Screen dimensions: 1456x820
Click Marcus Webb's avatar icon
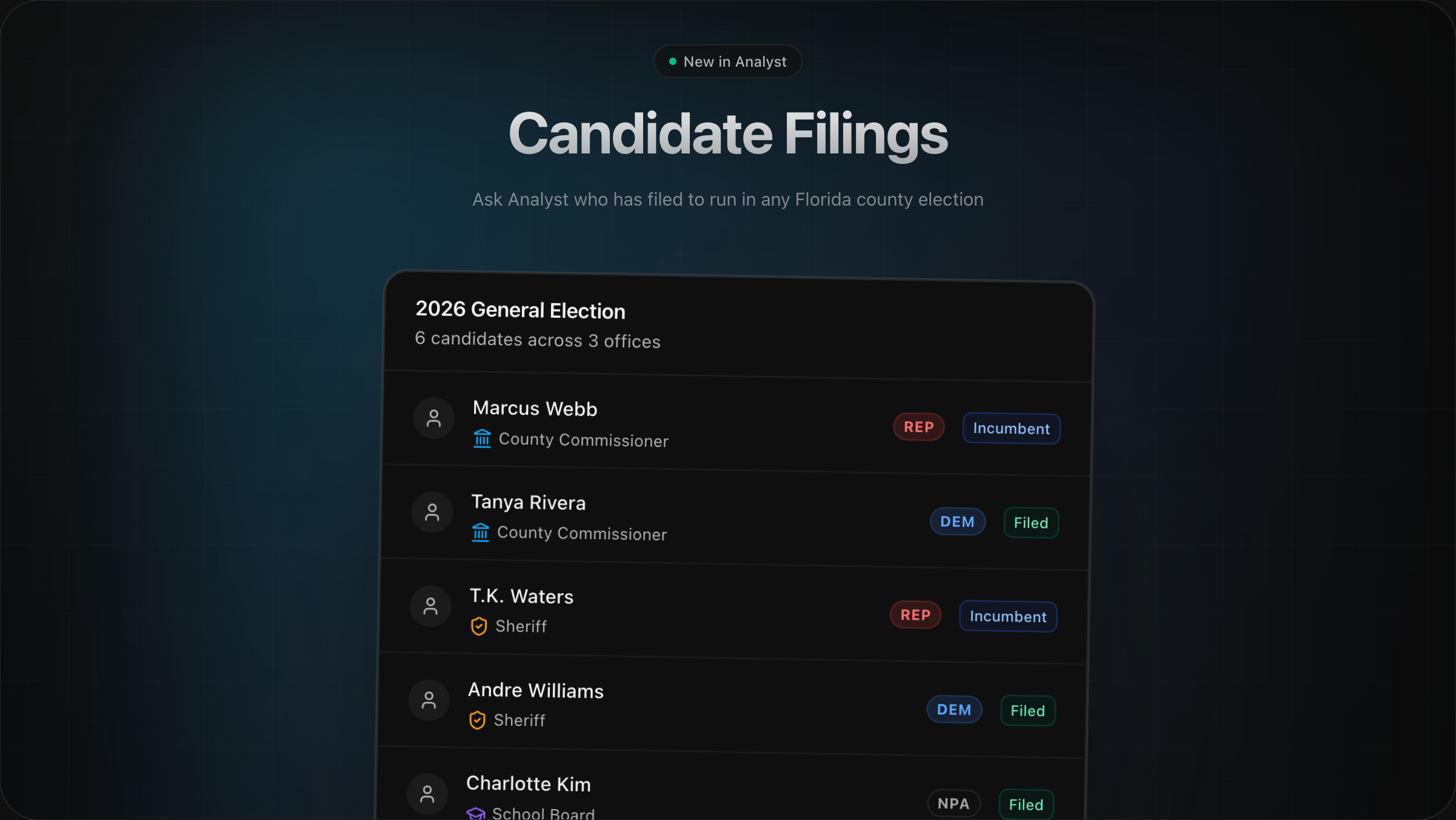(433, 418)
